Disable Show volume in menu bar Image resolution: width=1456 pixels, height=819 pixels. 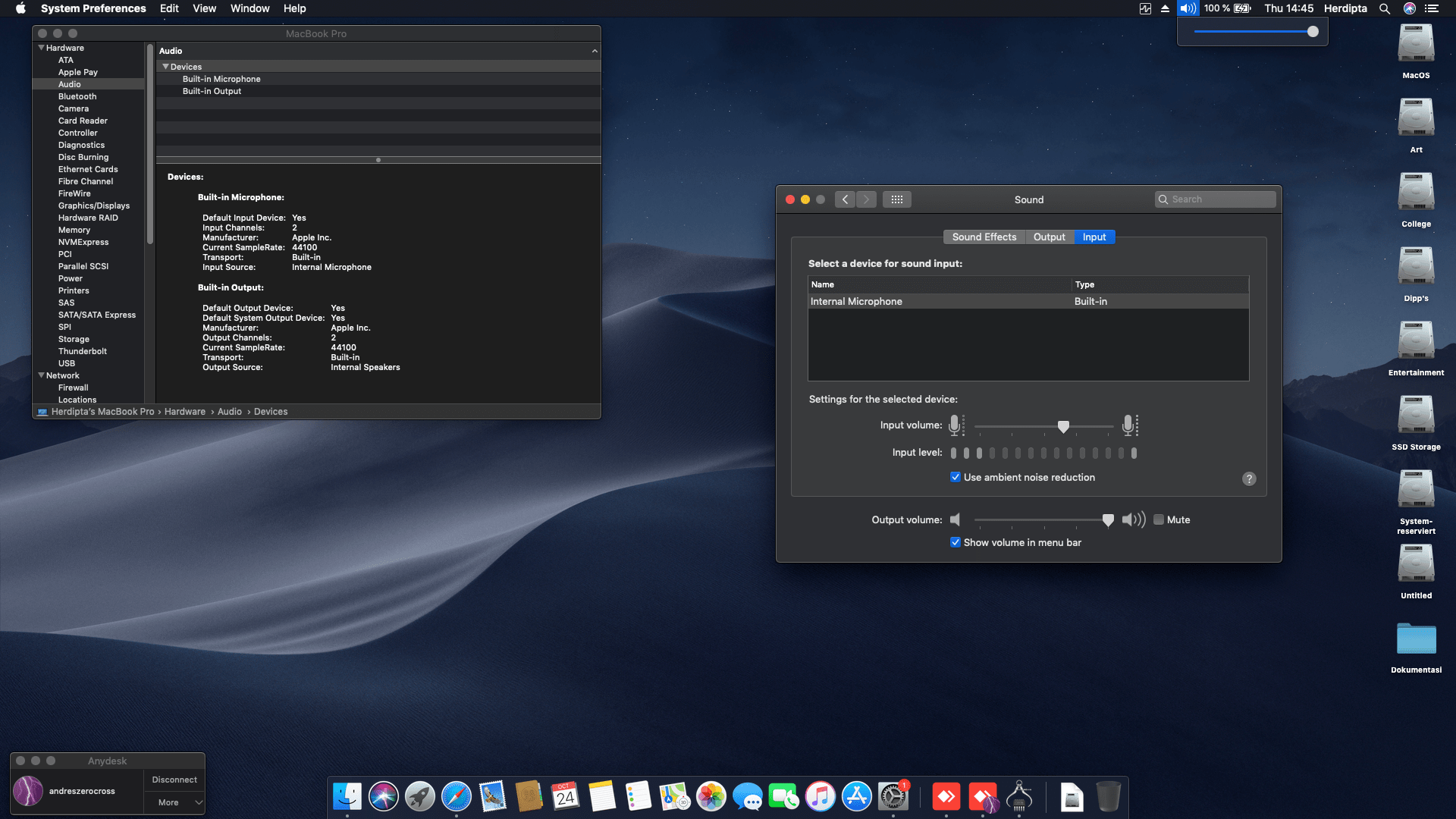coord(955,542)
